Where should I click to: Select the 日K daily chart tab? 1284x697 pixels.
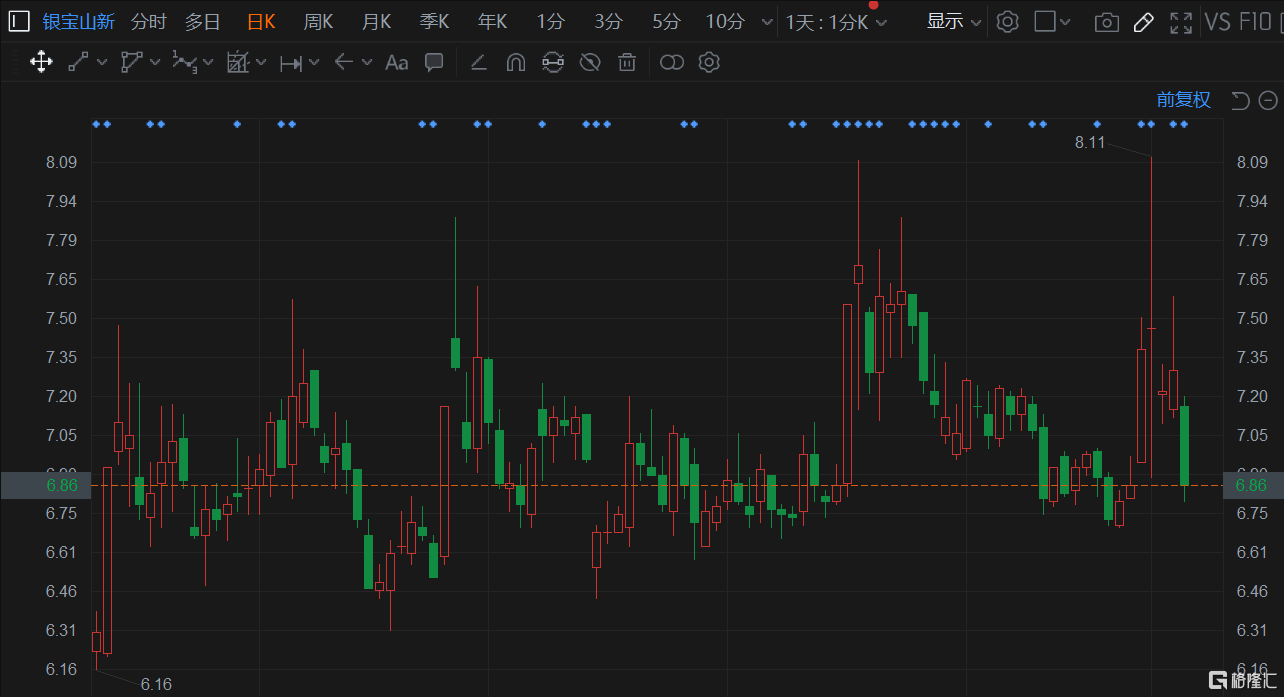(x=261, y=22)
